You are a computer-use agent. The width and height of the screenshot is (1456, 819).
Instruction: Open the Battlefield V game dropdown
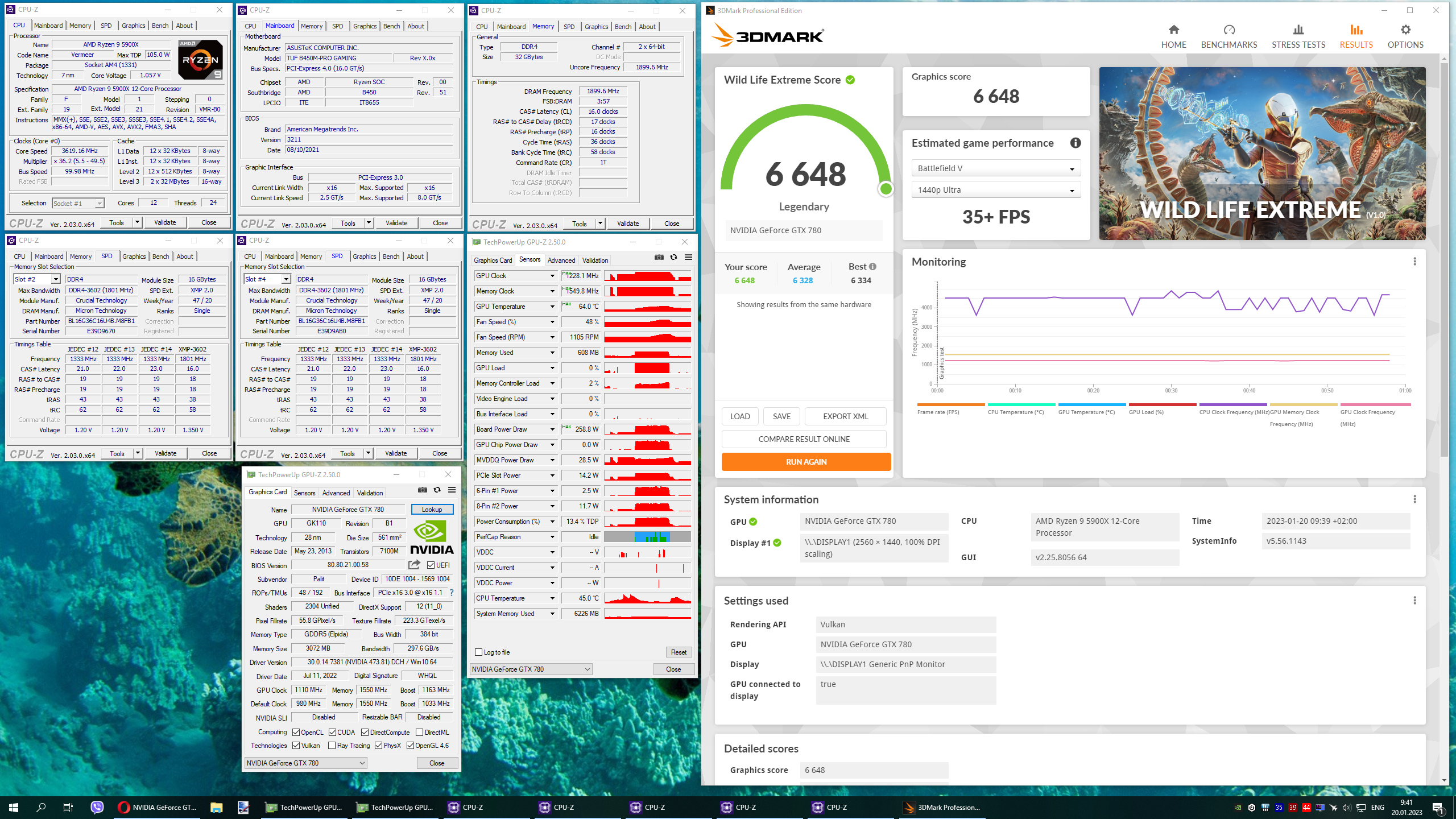[x=995, y=168]
